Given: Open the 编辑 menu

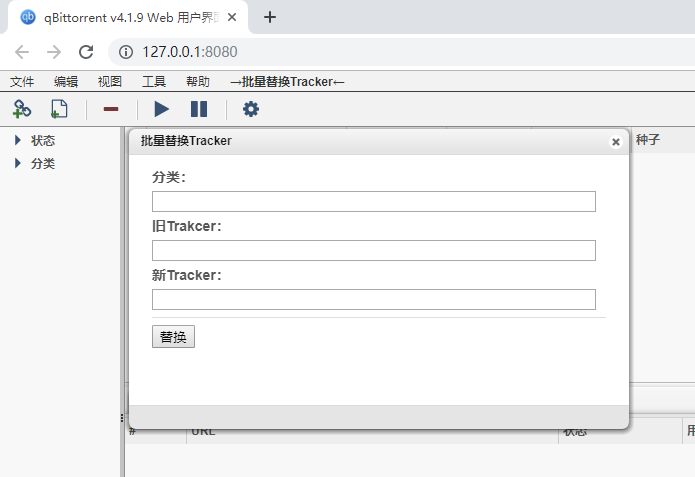Looking at the screenshot, I should click(x=66, y=82).
